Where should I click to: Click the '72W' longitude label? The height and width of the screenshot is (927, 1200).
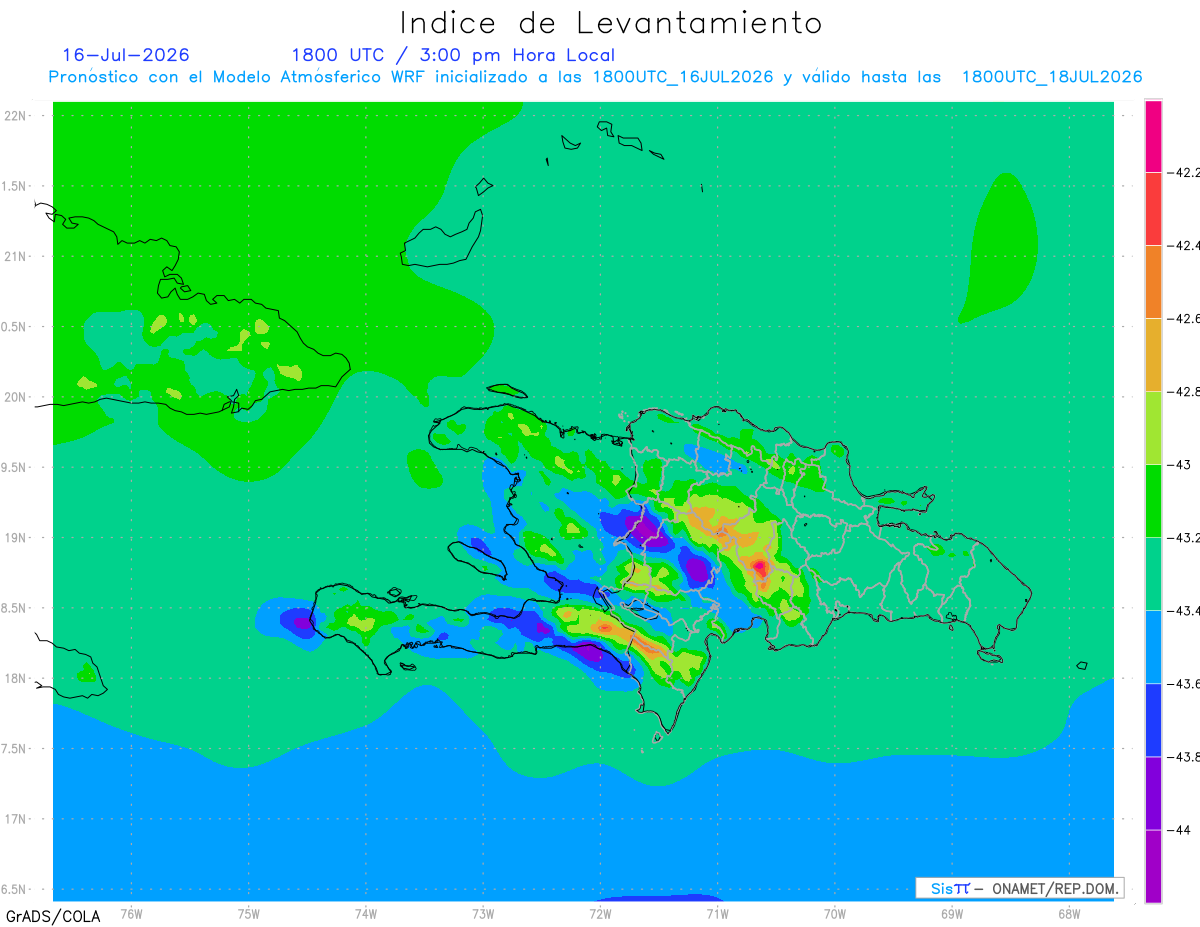[600, 913]
